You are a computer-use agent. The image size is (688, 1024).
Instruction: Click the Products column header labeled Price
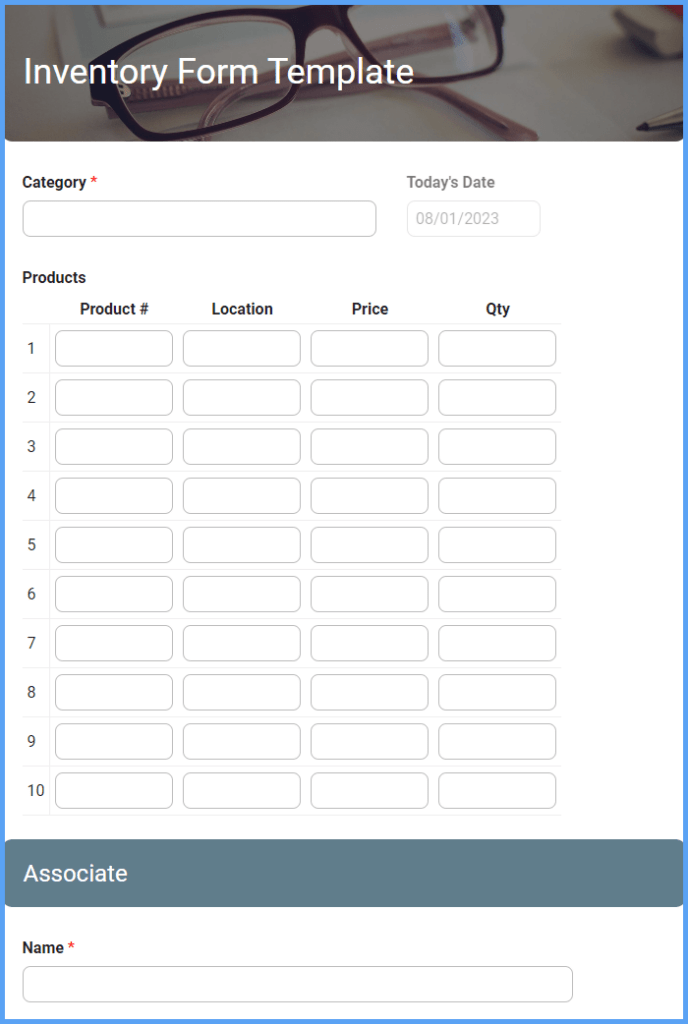coord(369,309)
